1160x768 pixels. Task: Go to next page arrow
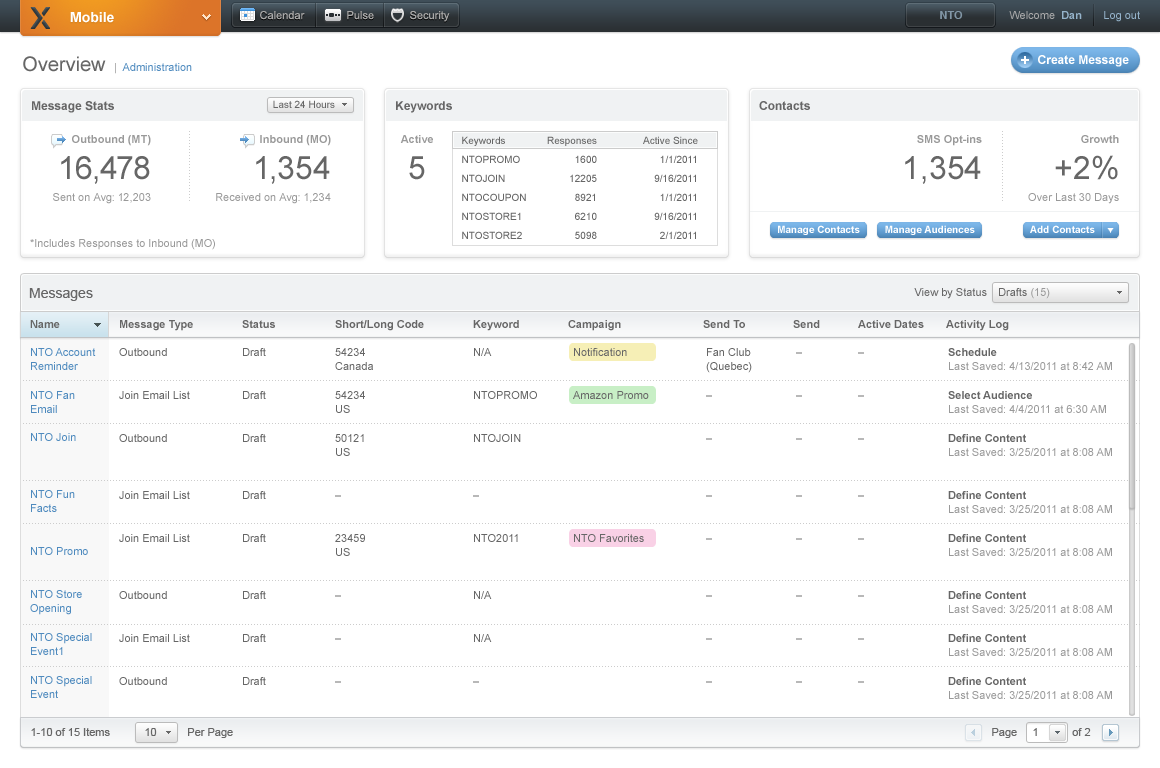point(1110,733)
